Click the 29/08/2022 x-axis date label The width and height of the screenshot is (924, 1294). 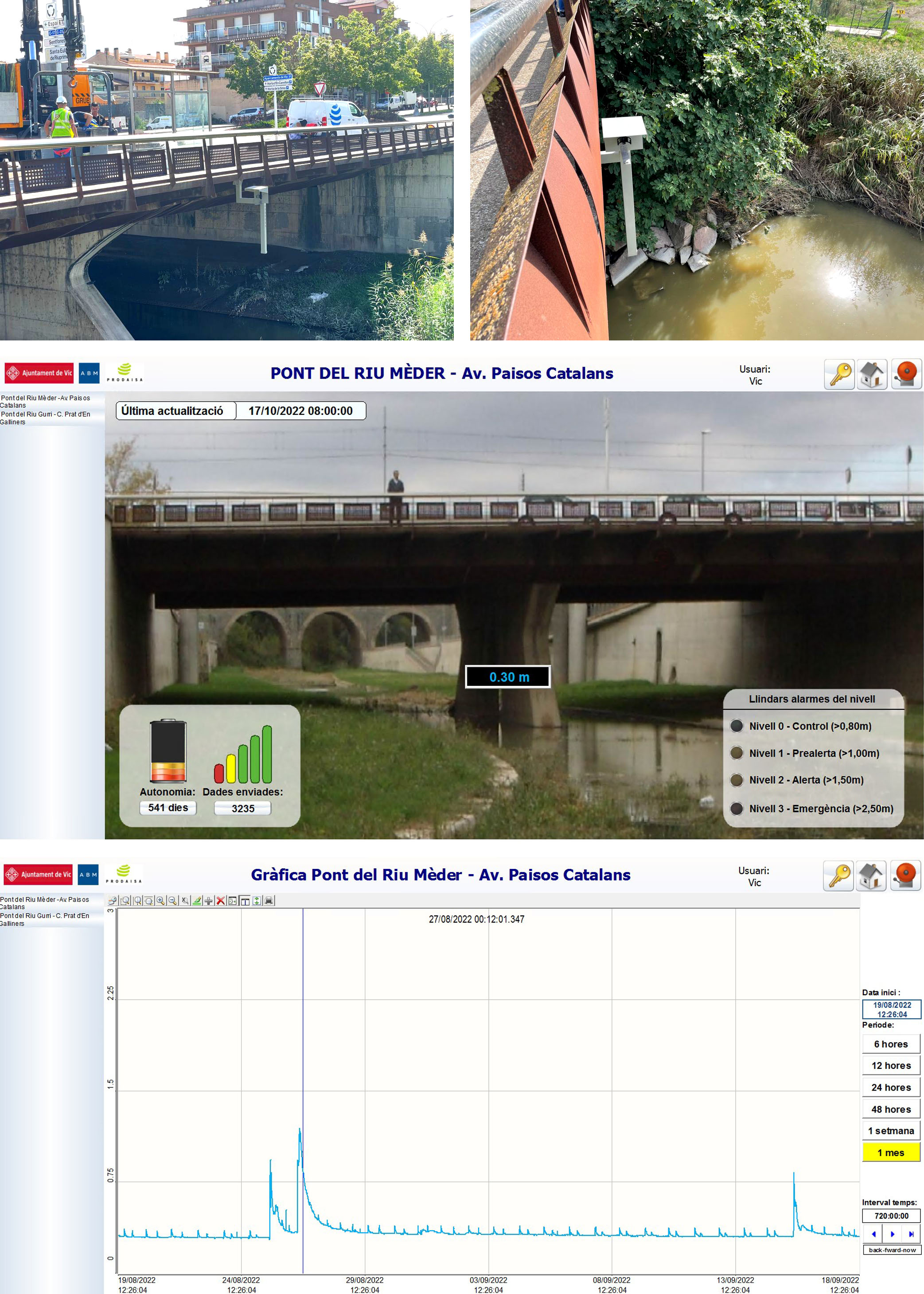(x=365, y=1285)
